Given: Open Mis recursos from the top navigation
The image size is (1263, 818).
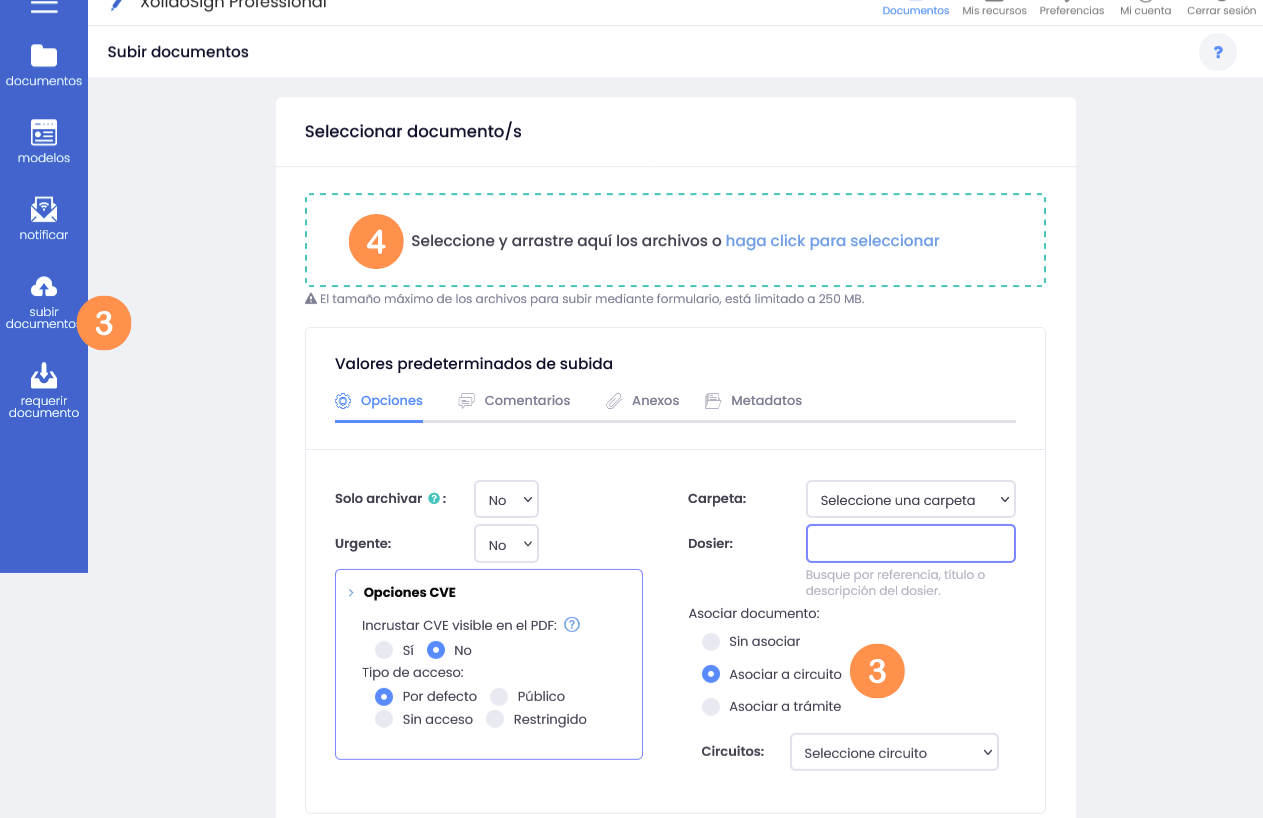Looking at the screenshot, I should coord(994,10).
